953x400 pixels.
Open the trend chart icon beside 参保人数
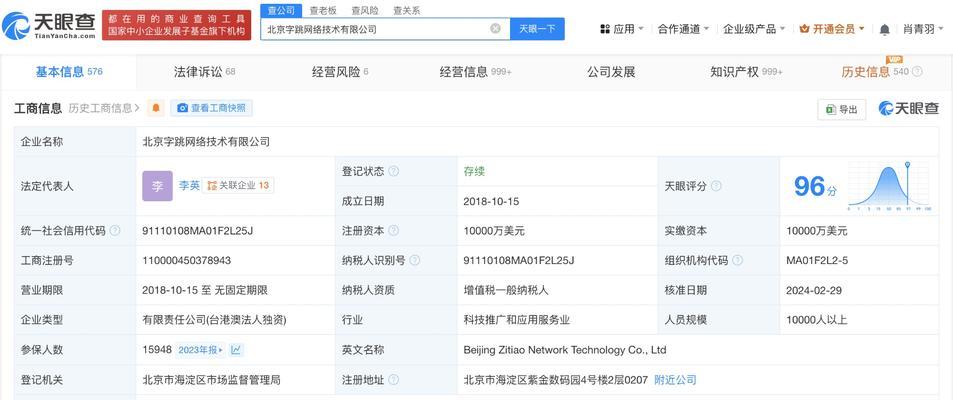coord(236,350)
